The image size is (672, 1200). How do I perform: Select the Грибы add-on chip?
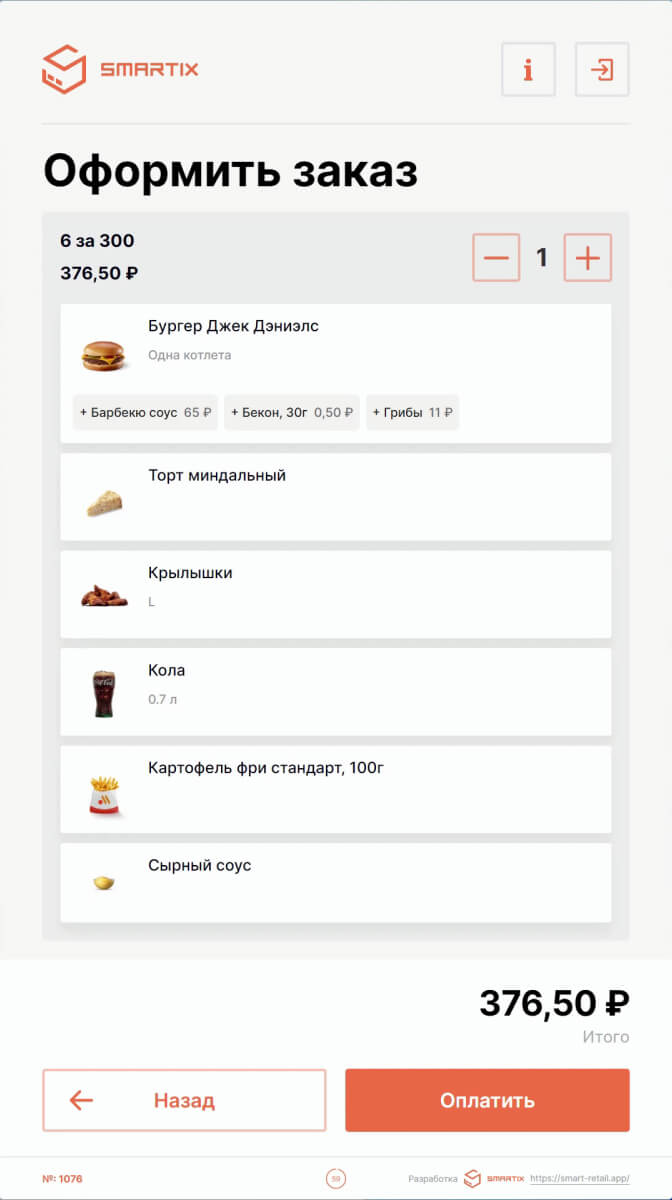(x=412, y=412)
